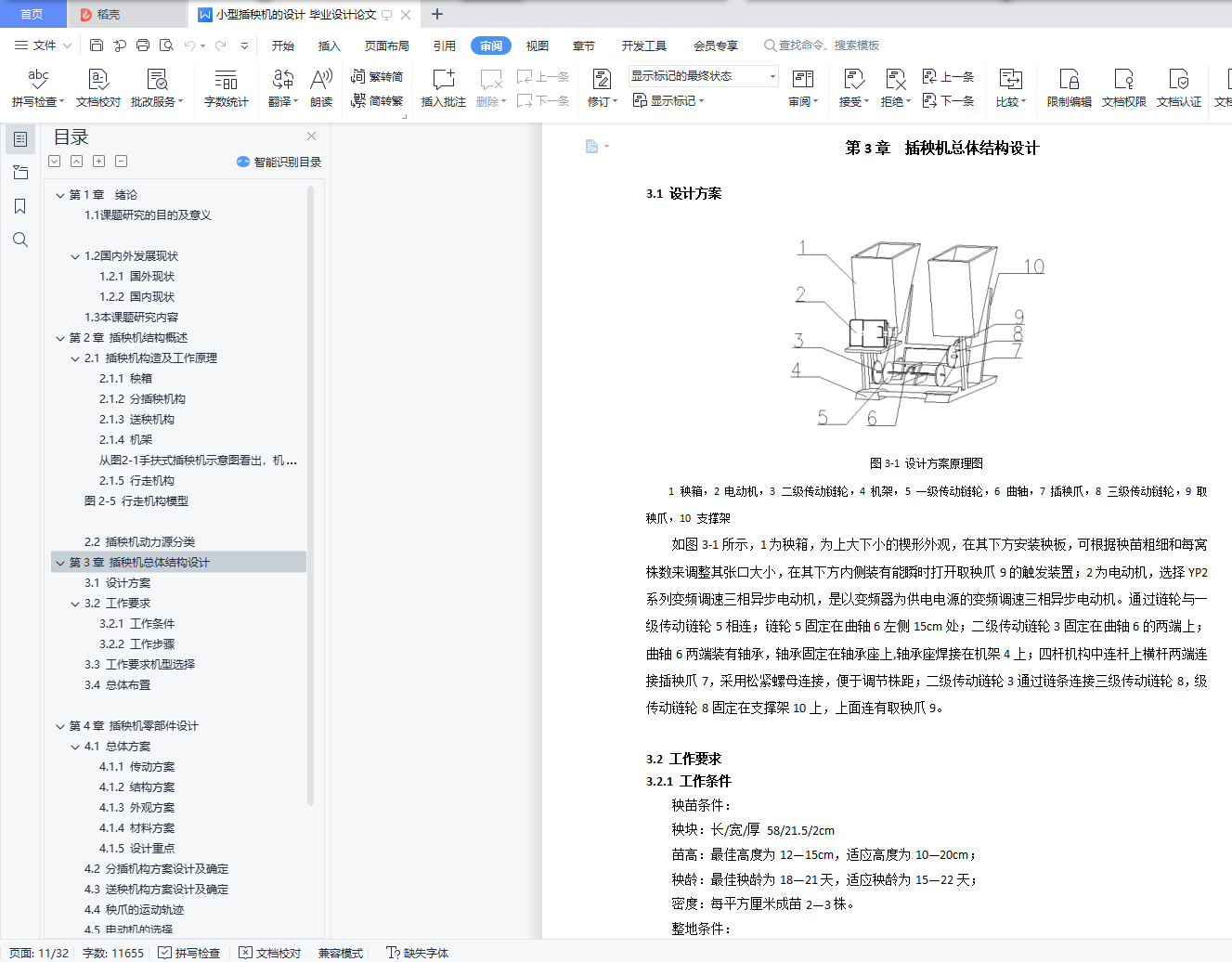The width and height of the screenshot is (1232, 962).
Task: Switch to the 首页 home tab
Action: 32,14
